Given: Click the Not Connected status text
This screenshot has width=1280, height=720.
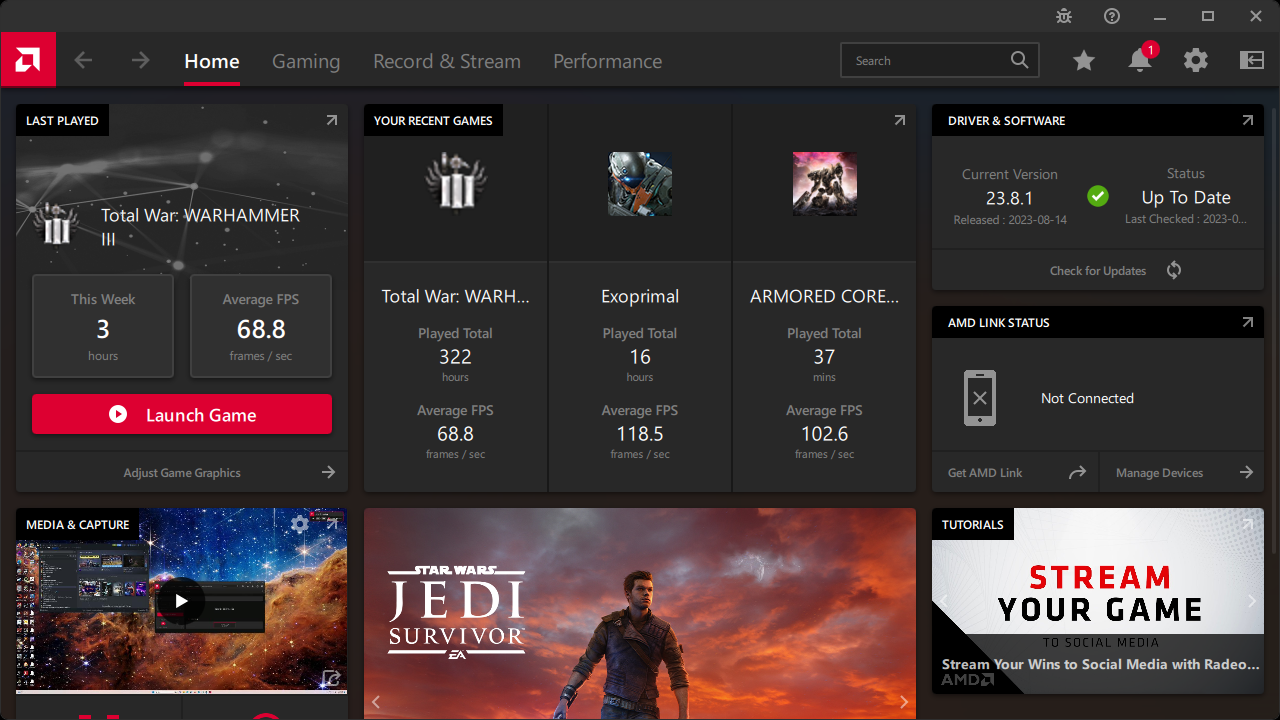Looking at the screenshot, I should [1087, 398].
